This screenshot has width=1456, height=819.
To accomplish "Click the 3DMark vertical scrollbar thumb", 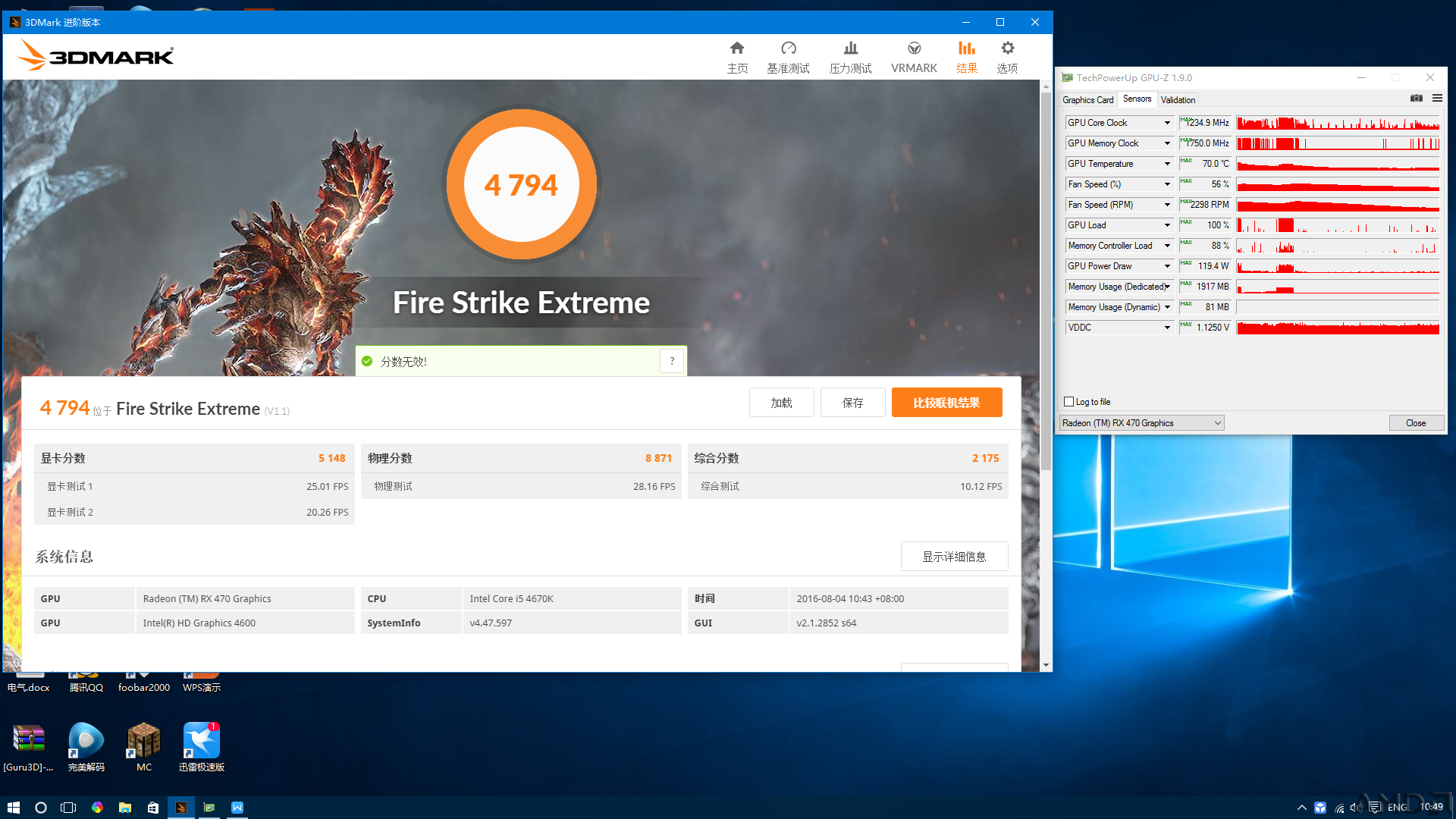I will (1046, 281).
